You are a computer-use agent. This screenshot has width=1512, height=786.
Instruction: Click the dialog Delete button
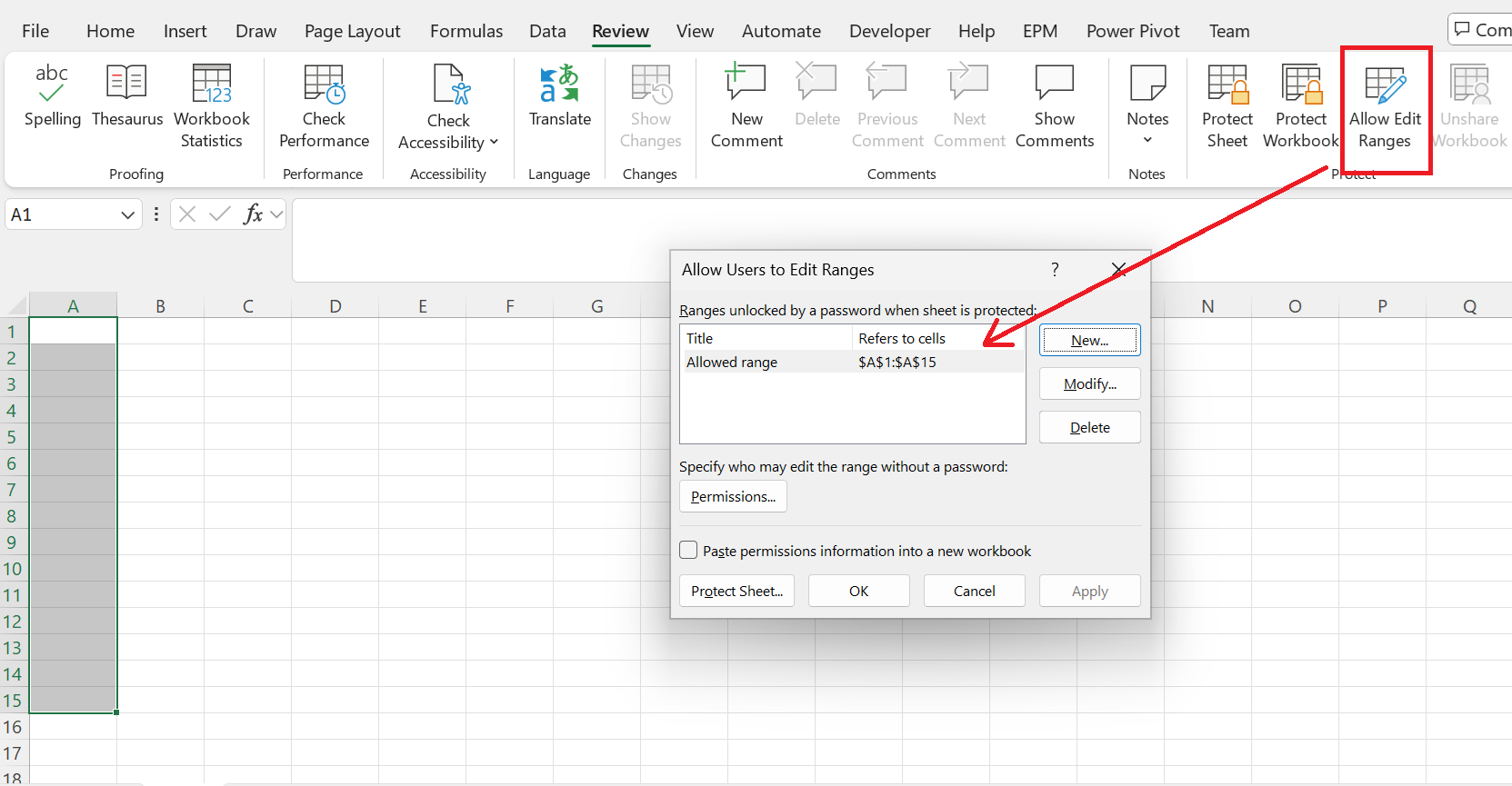[1090, 428]
